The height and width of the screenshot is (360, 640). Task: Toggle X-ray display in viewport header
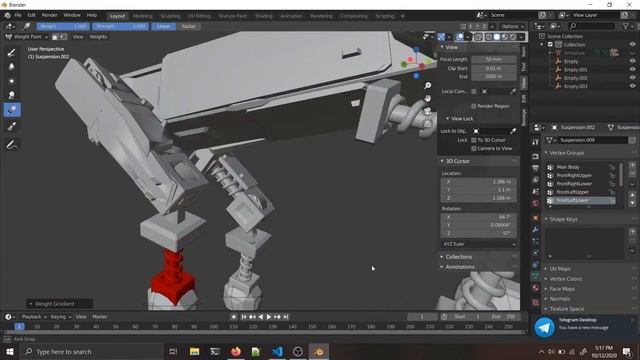coord(478,37)
